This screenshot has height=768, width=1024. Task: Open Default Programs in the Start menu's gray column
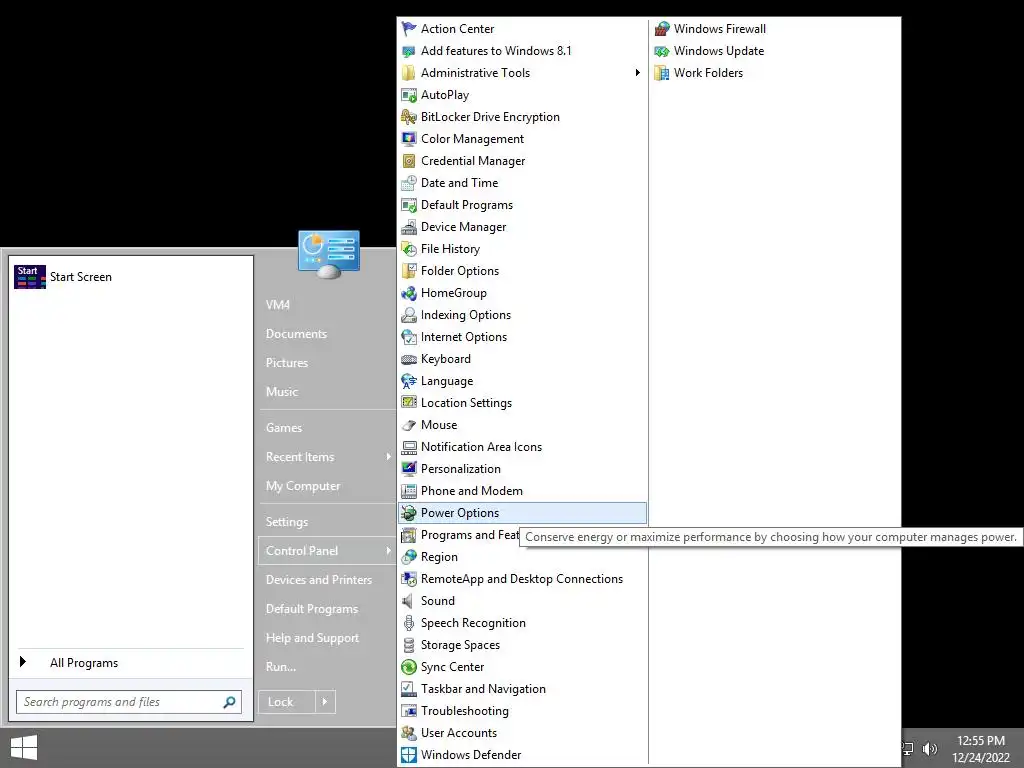(312, 609)
